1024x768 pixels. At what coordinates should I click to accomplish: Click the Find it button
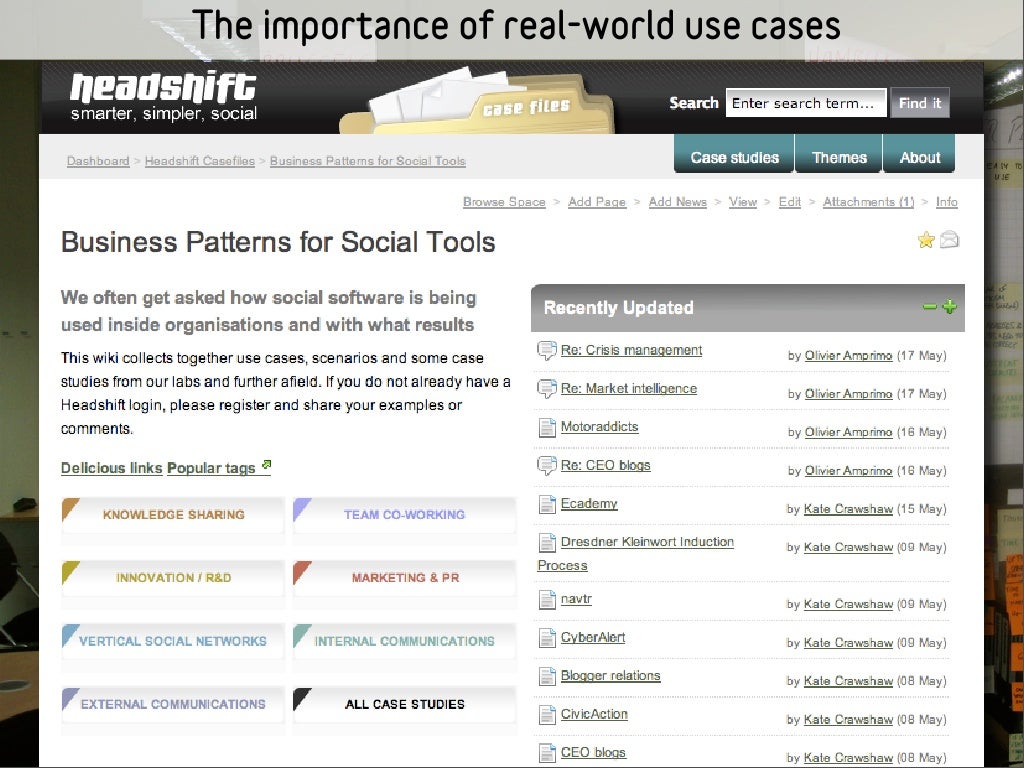point(920,103)
